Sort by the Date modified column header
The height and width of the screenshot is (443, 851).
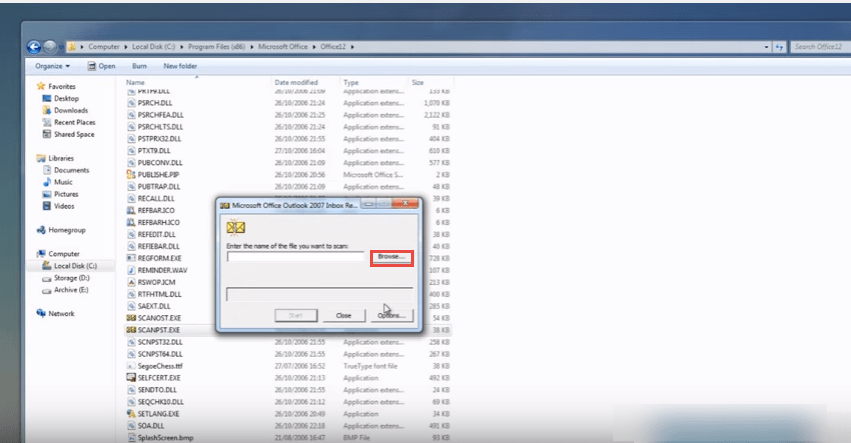click(x=296, y=83)
